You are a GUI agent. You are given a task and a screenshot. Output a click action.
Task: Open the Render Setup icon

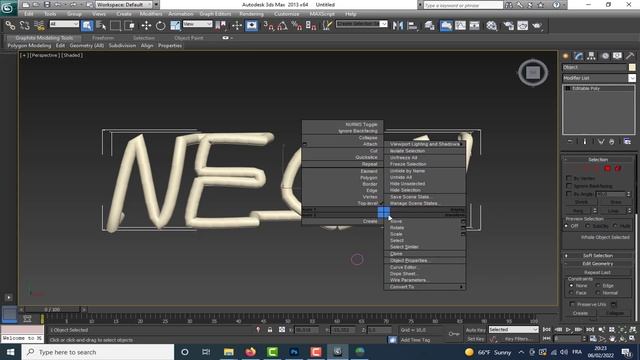(508, 26)
